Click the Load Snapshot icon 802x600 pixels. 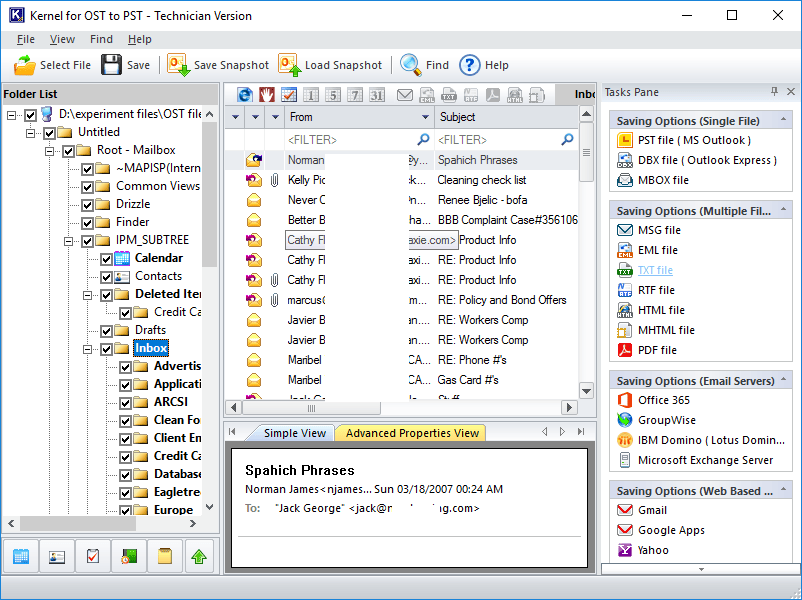[x=289, y=65]
